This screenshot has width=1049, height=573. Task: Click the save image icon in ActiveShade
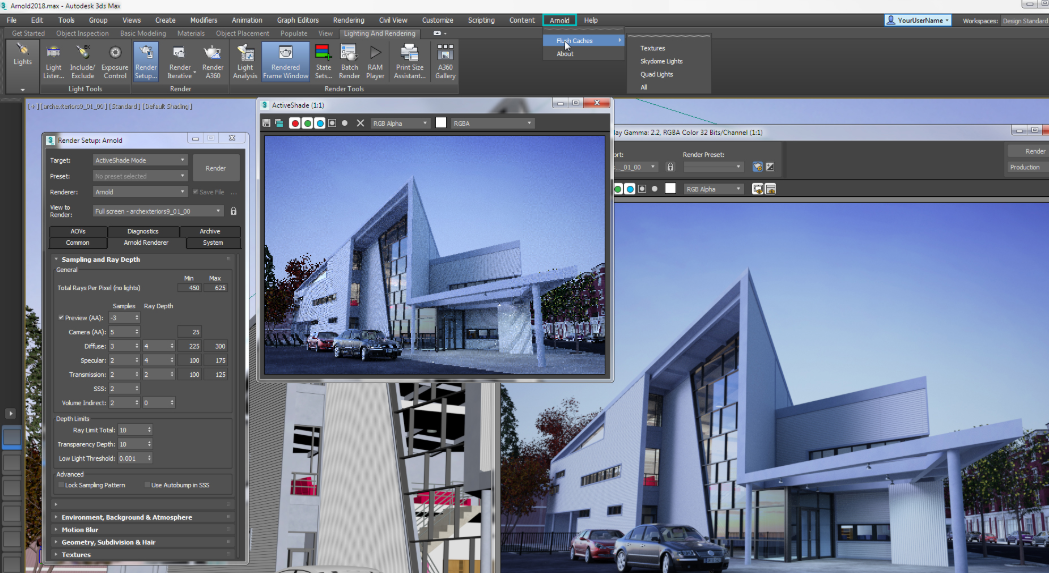pos(266,123)
